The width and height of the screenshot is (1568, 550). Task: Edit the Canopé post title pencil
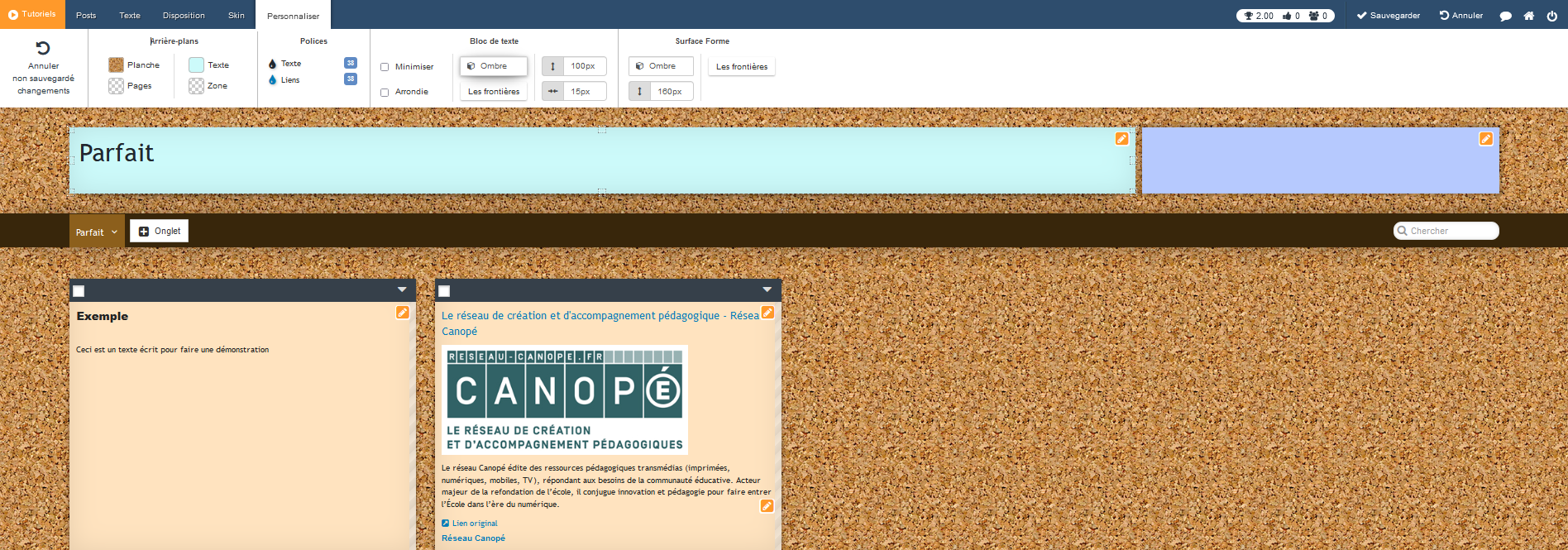pos(767,313)
